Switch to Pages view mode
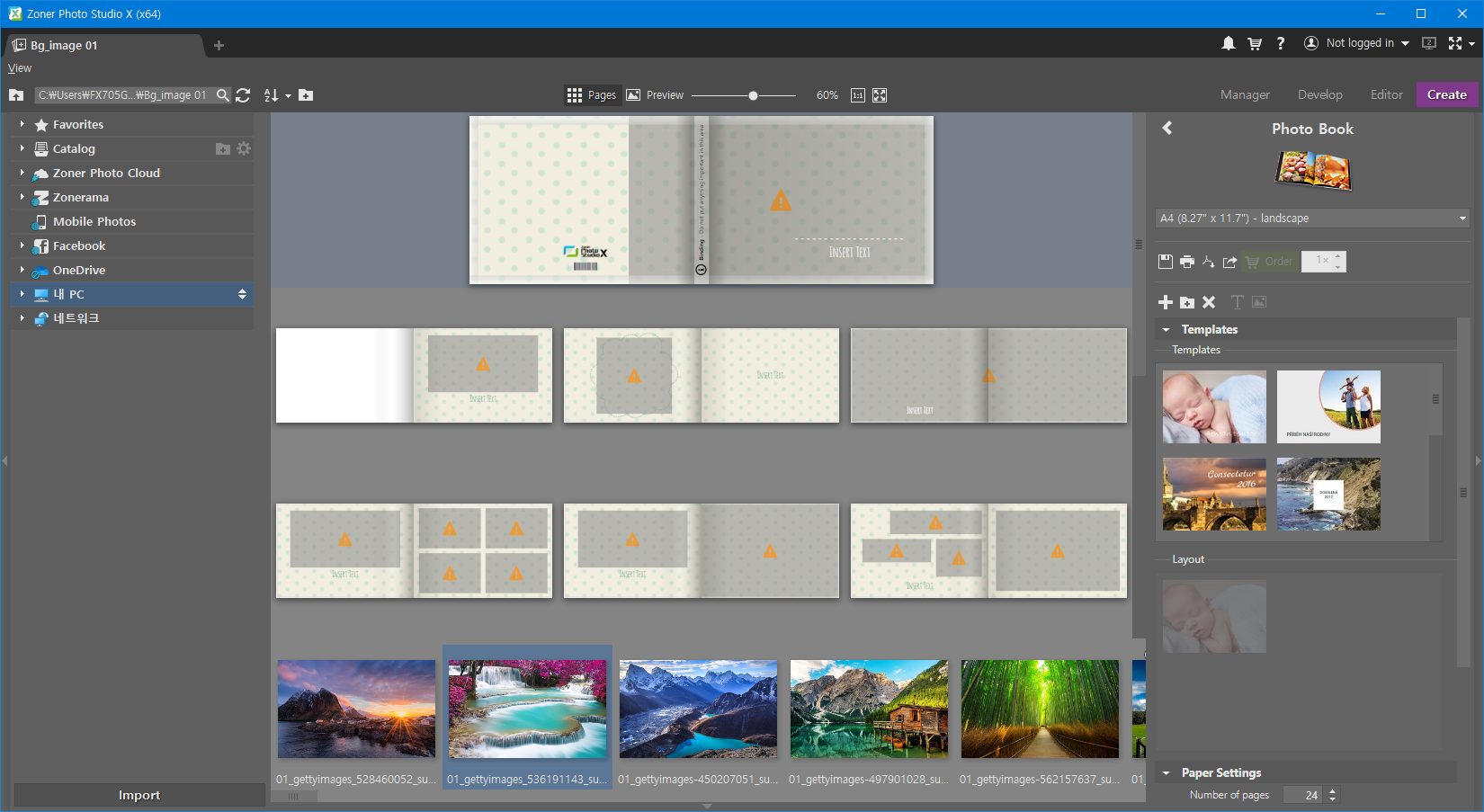This screenshot has height=812, width=1484. pyautogui.click(x=592, y=95)
